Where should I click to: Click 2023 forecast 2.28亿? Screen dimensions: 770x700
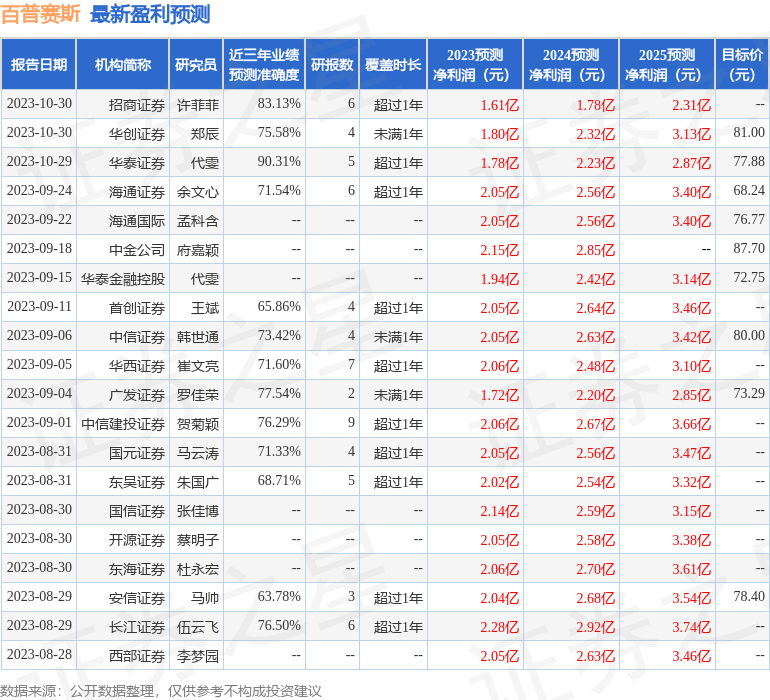coord(499,627)
